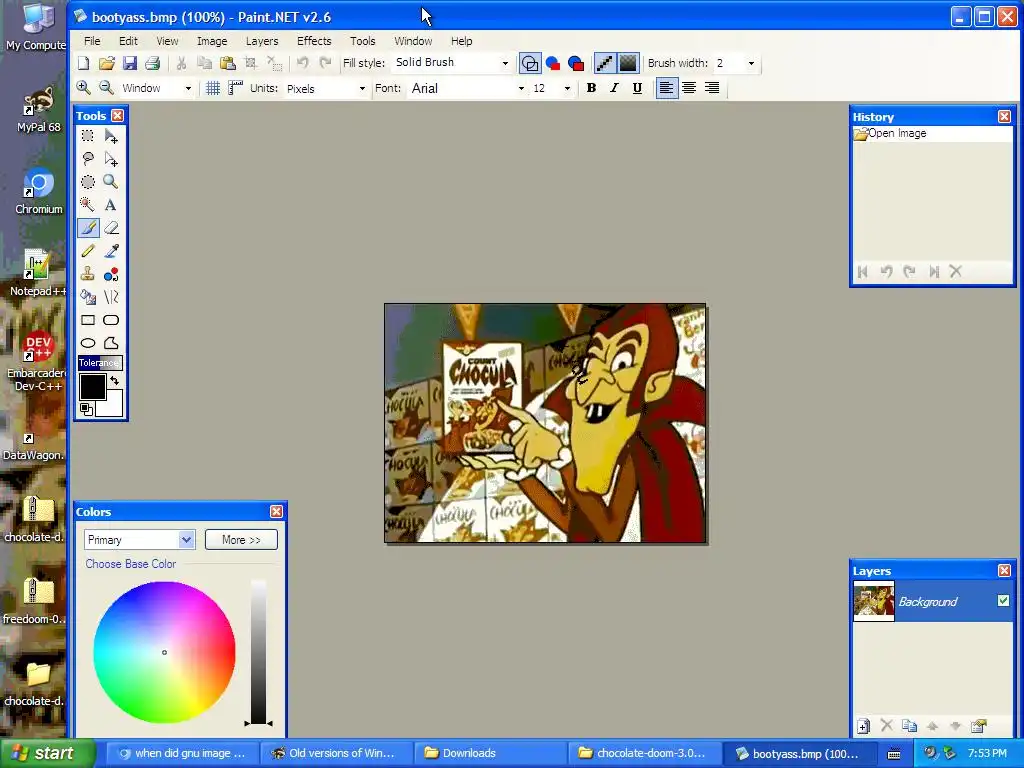Switch to Downloads taskbar window
Image resolution: width=1024 pixels, height=768 pixels.
click(x=491, y=753)
